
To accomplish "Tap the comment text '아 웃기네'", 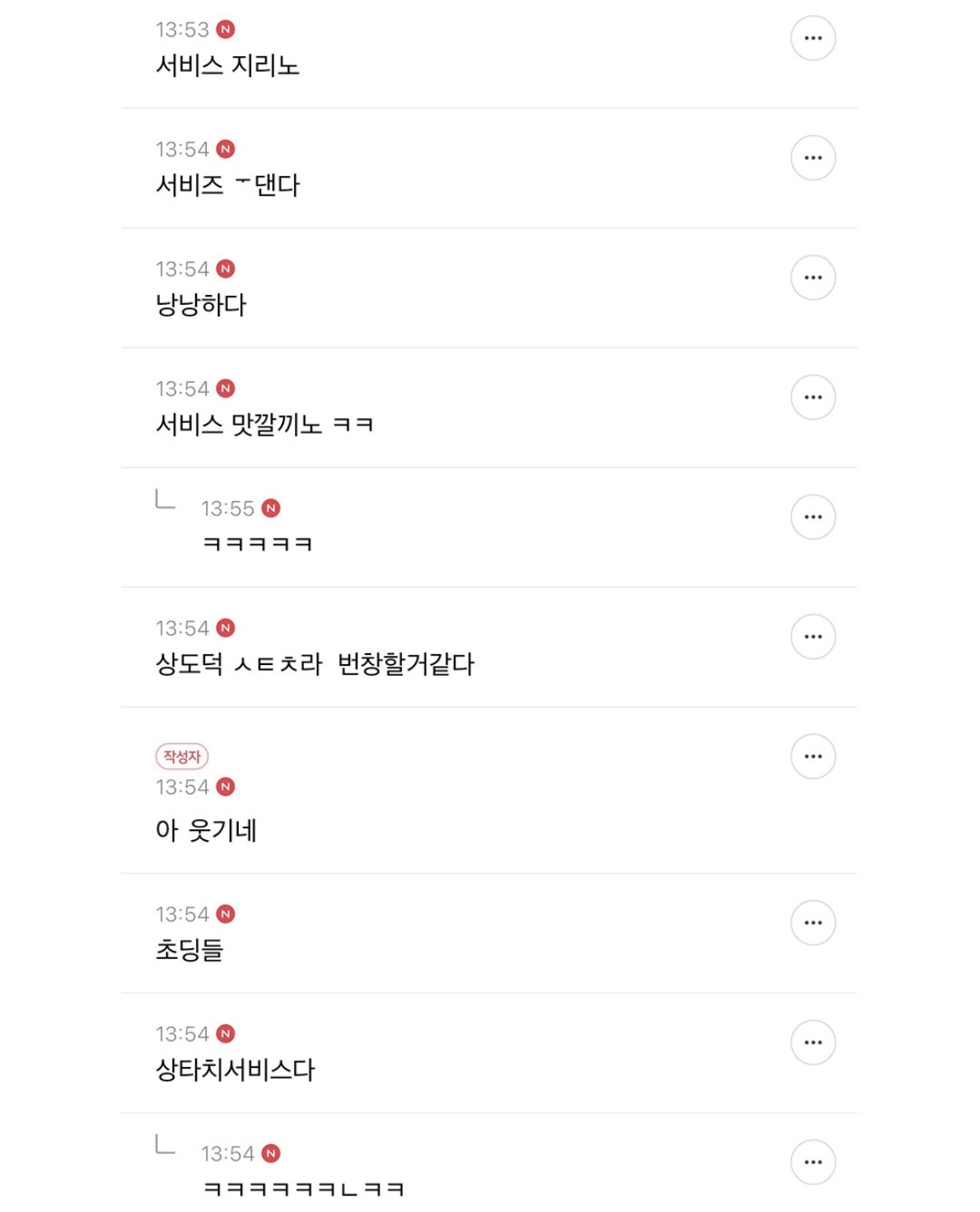I will pyautogui.click(x=206, y=830).
